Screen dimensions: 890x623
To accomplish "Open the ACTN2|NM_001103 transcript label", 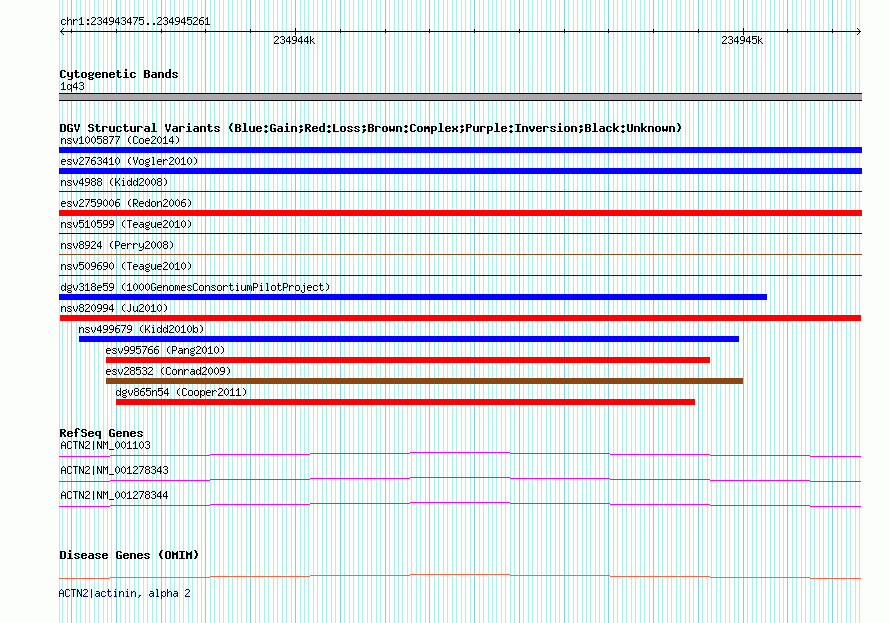I will coord(105,445).
